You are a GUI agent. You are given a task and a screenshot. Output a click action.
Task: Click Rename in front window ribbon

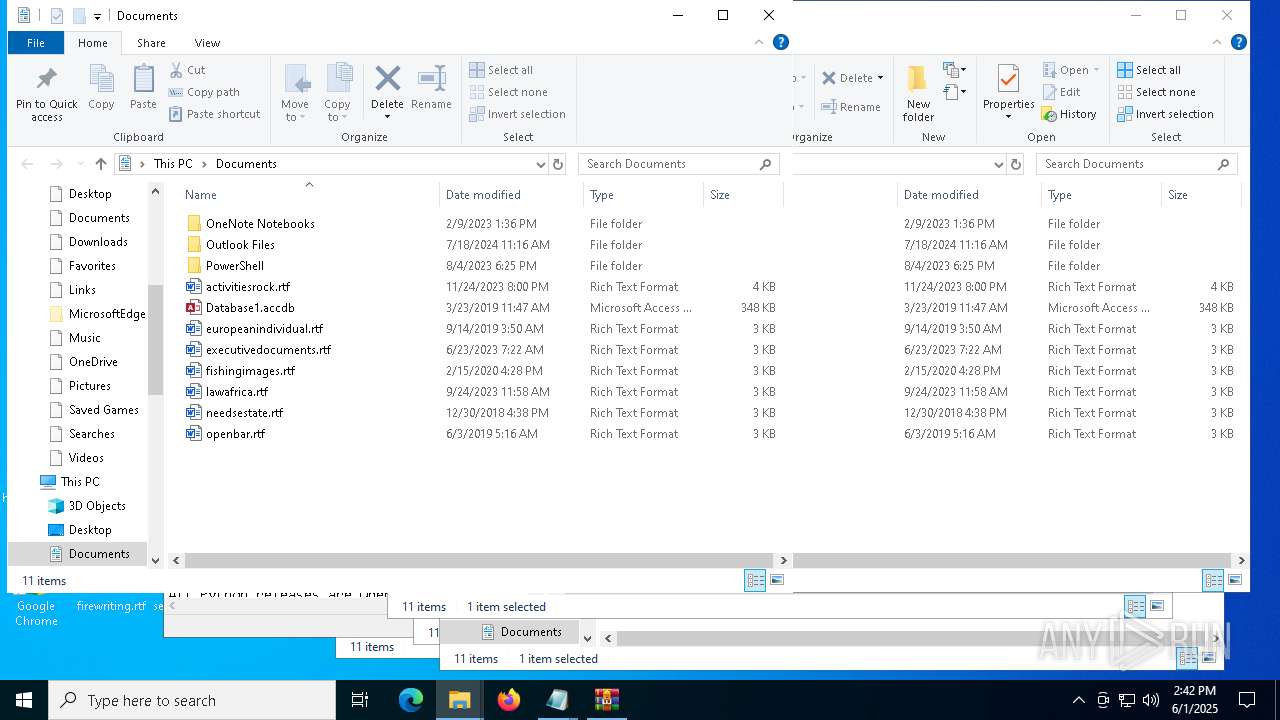(431, 88)
